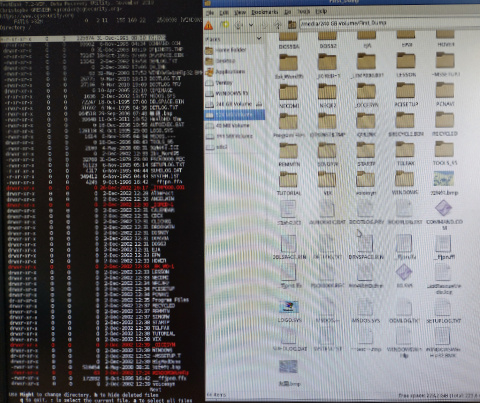This screenshot has height=403, width=480.
Task: Open the TUTORIAL folder icon
Action: (289, 180)
